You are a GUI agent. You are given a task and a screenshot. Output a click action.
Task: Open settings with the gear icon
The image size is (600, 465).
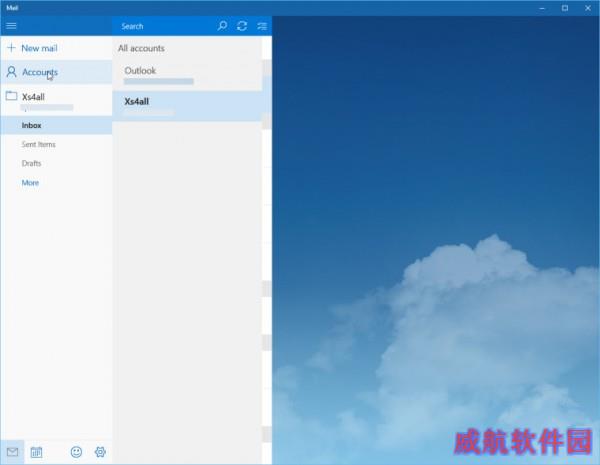pyautogui.click(x=100, y=452)
